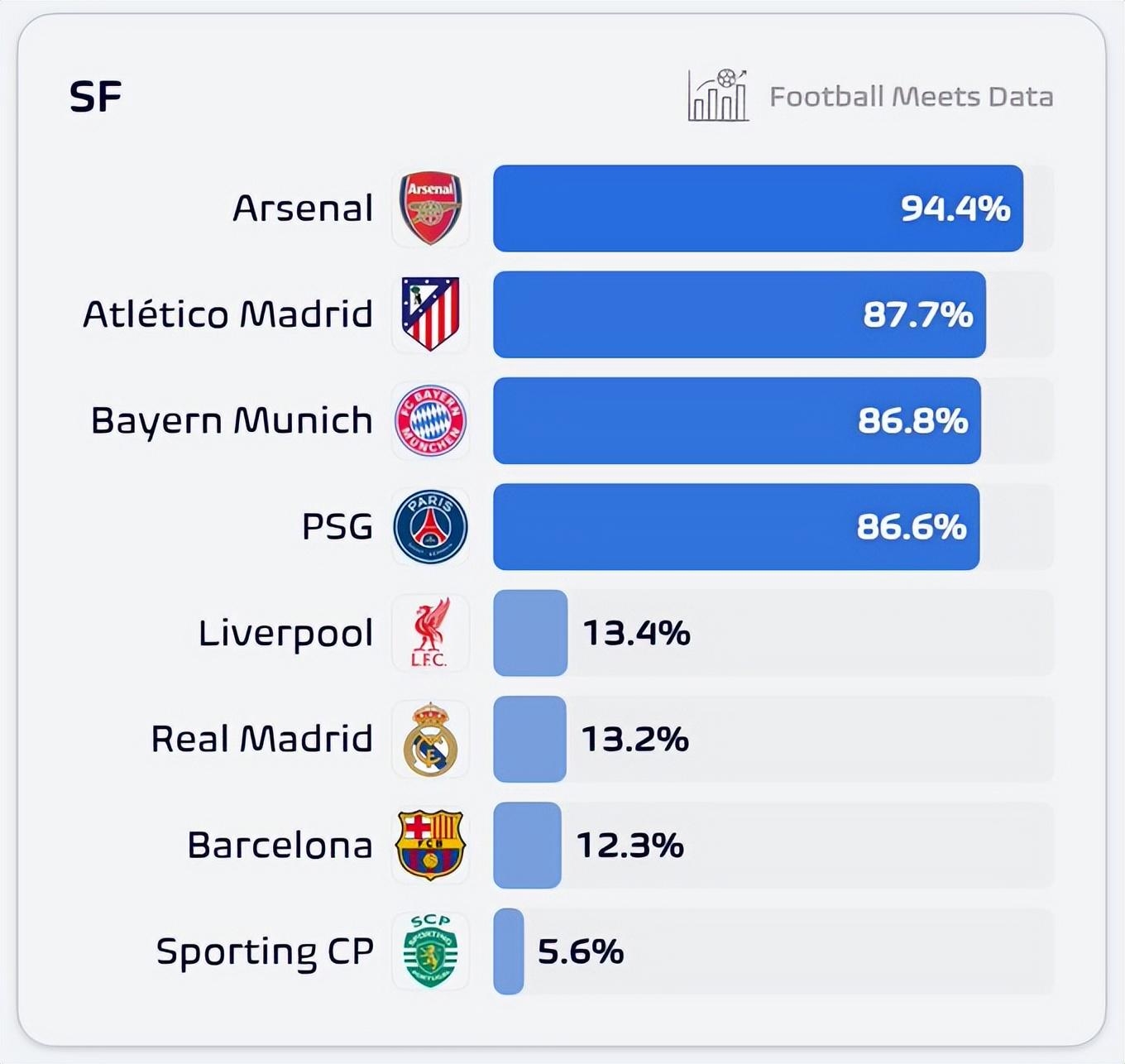
Task: Select the 87.7% Atlético Madrid bar
Action: pyautogui.click(x=739, y=314)
